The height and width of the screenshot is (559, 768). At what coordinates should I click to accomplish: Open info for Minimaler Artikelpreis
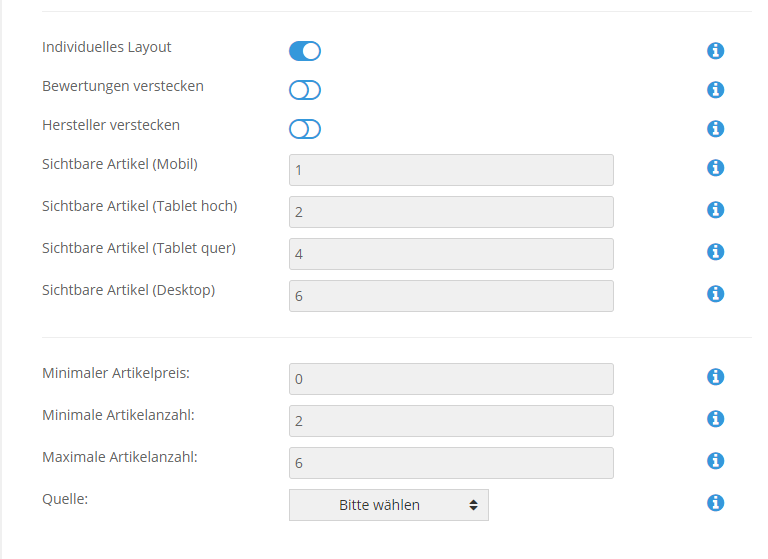pyautogui.click(x=715, y=377)
